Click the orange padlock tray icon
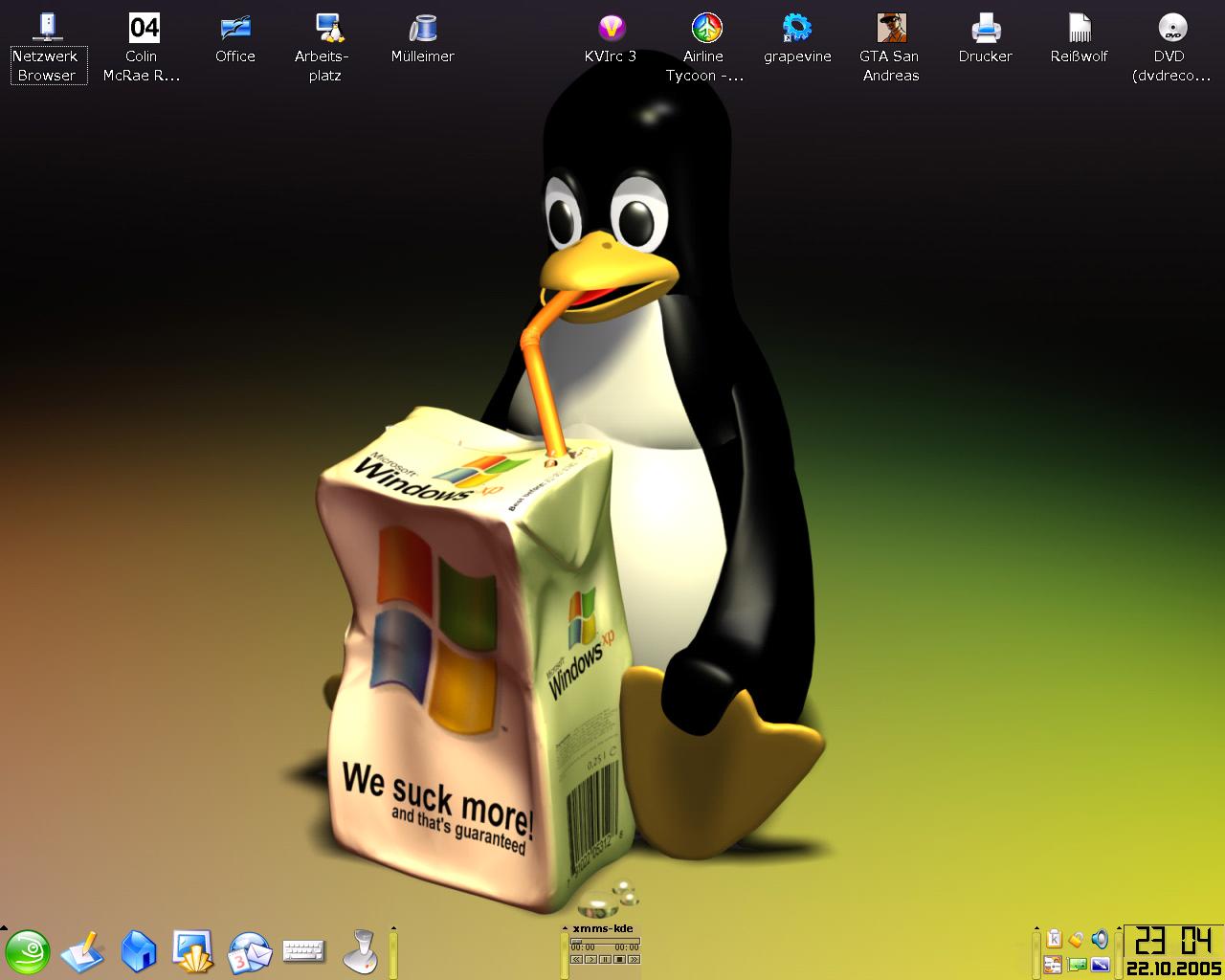The width and height of the screenshot is (1225, 980). point(1077,939)
